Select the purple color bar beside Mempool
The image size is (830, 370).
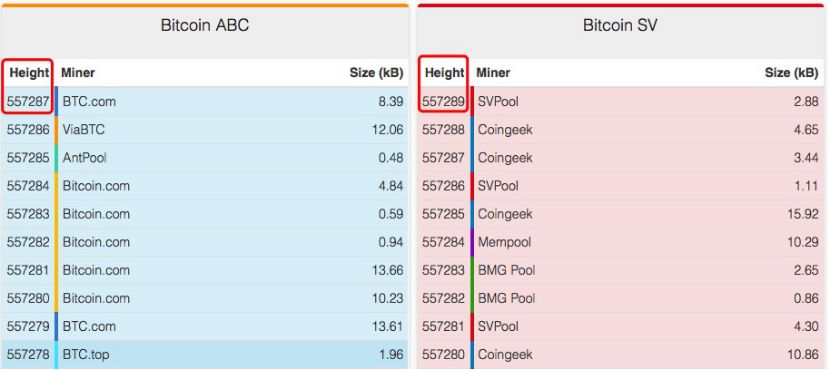point(471,242)
